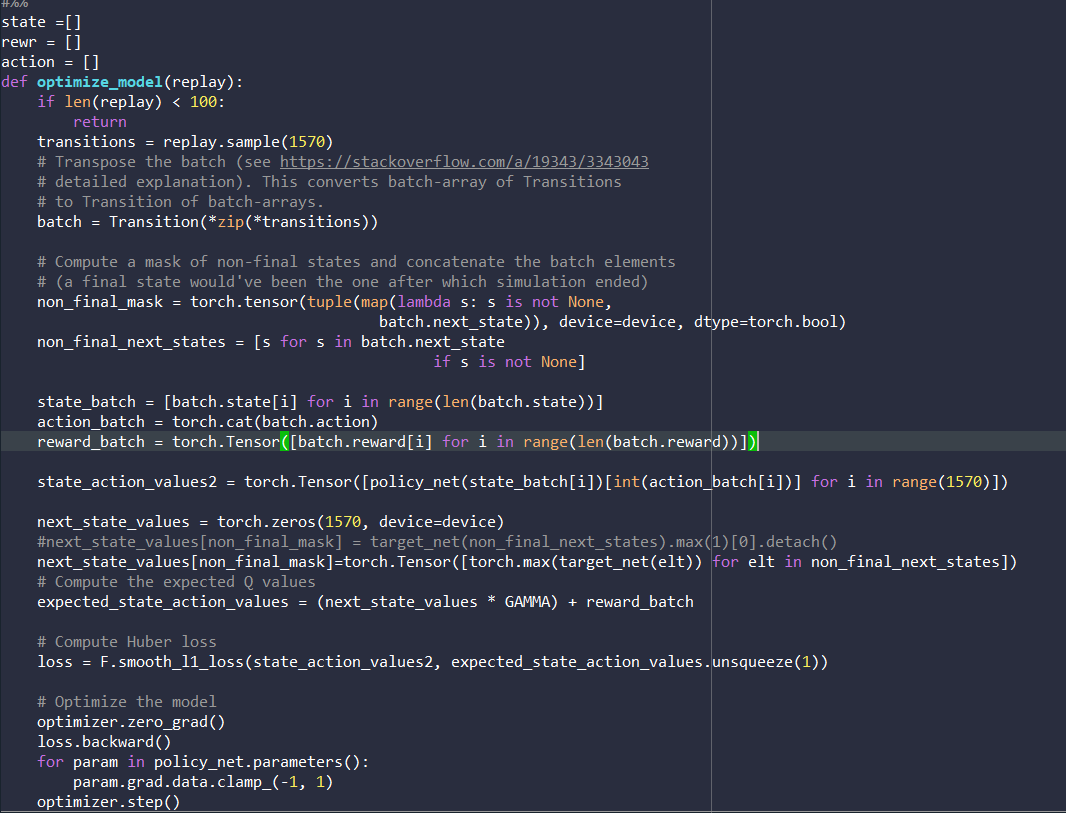Click the optimizer.step() line
This screenshot has height=813, width=1066.
[x=108, y=802]
